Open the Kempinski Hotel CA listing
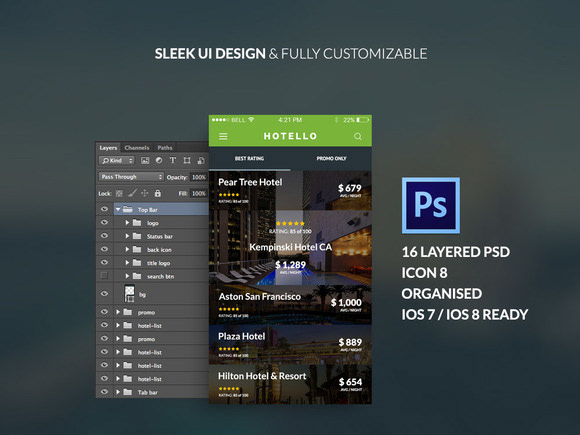The image size is (580, 435). click(290, 248)
